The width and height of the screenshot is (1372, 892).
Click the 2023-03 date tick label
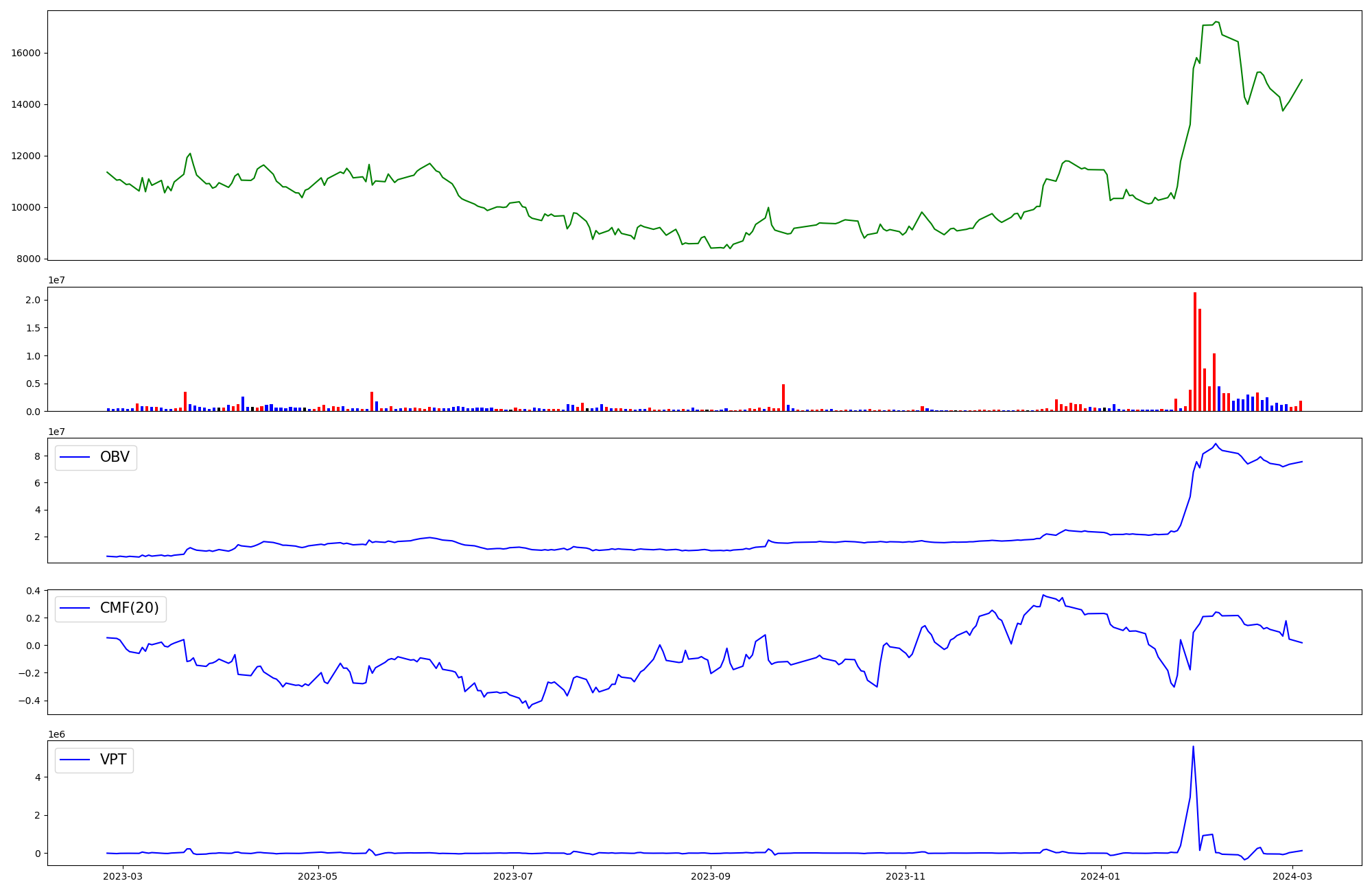click(123, 876)
